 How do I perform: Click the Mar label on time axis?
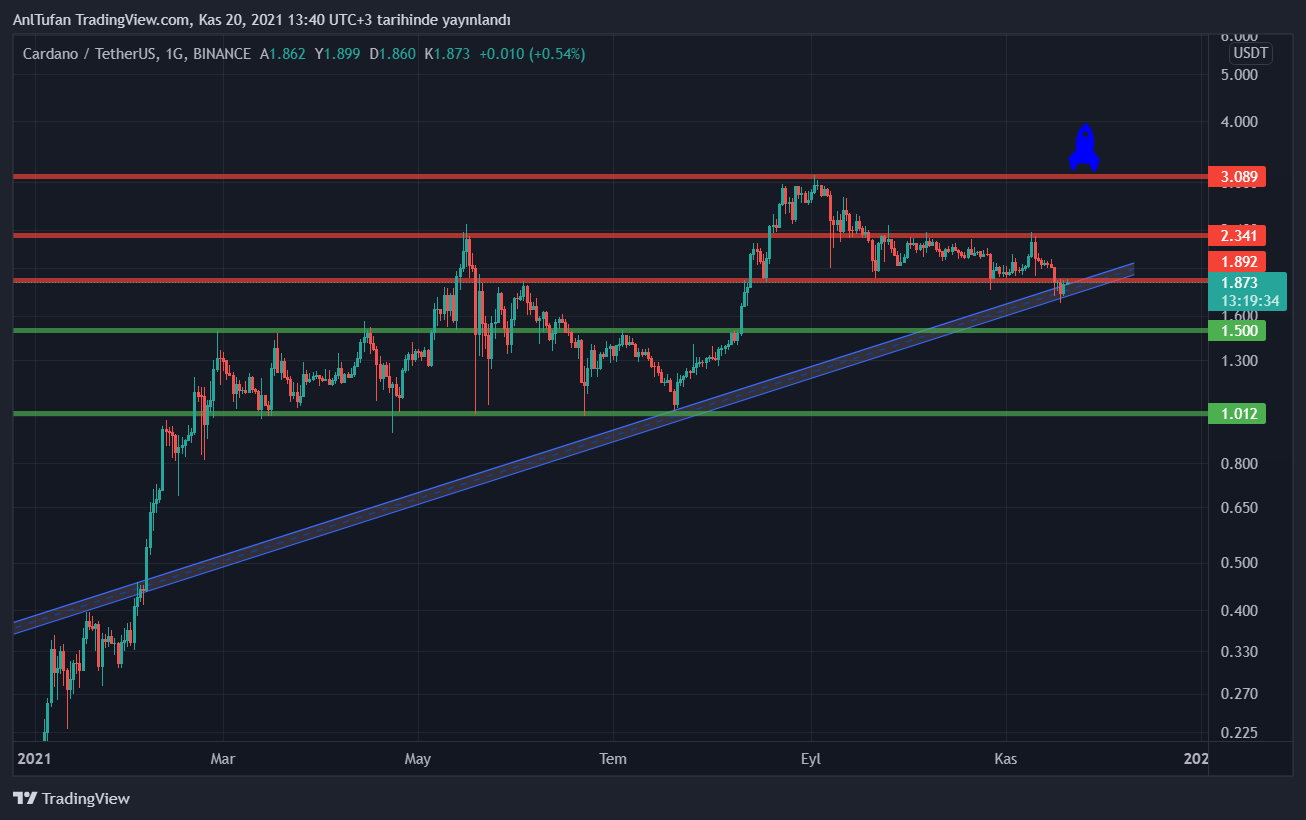pyautogui.click(x=222, y=759)
